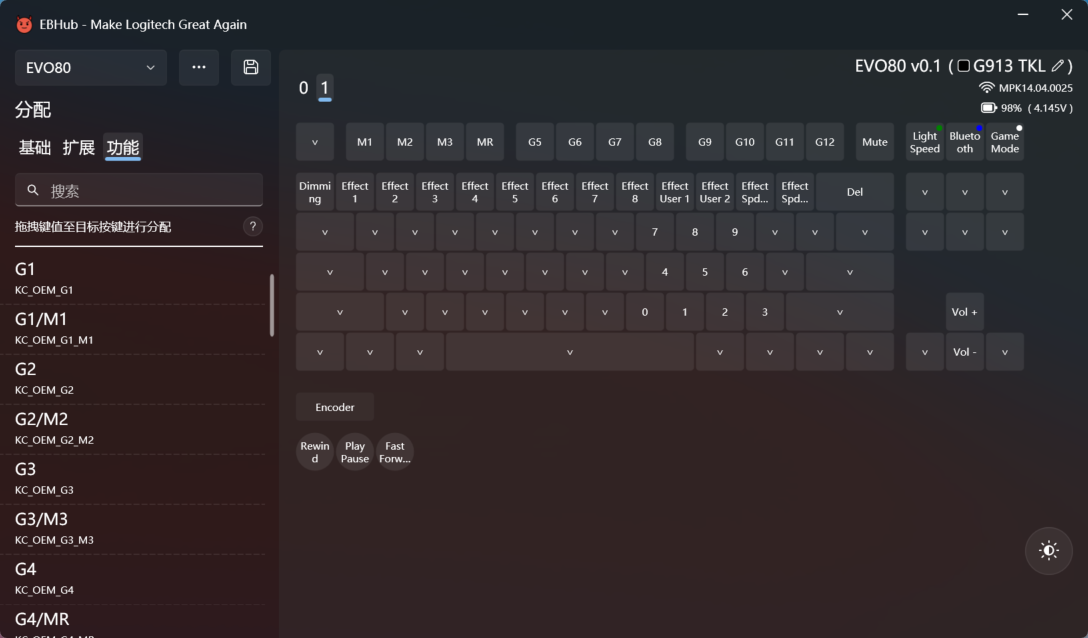Click the pencil icon to rename G913 TKL
This screenshot has width=1088, height=638.
pos(1057,65)
